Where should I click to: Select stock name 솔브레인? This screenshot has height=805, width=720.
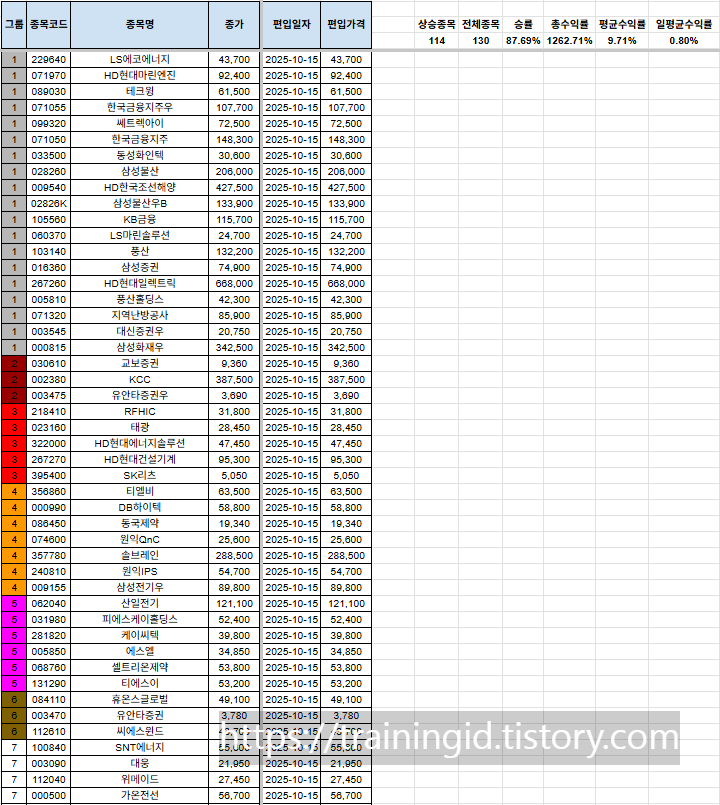click(140, 555)
